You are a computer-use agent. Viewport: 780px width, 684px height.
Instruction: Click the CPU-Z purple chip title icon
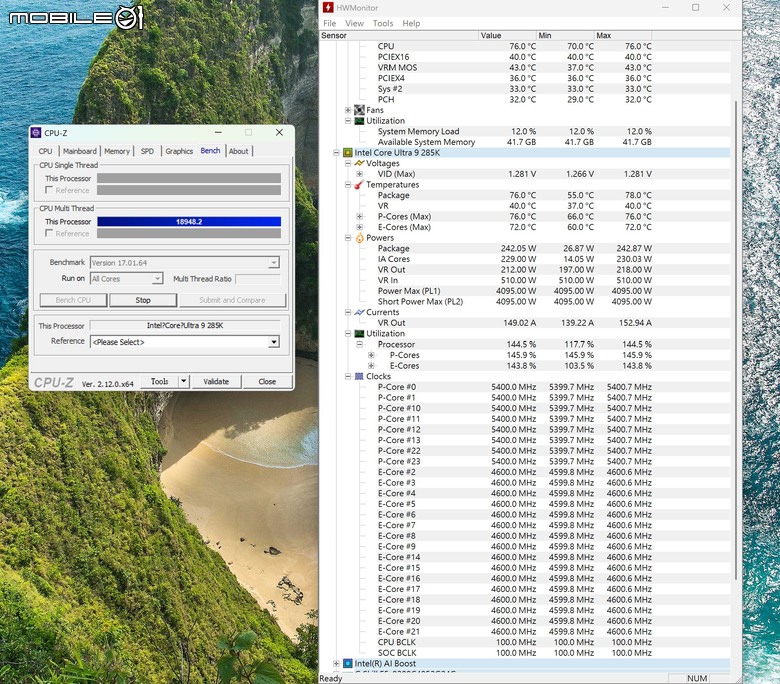[36, 133]
